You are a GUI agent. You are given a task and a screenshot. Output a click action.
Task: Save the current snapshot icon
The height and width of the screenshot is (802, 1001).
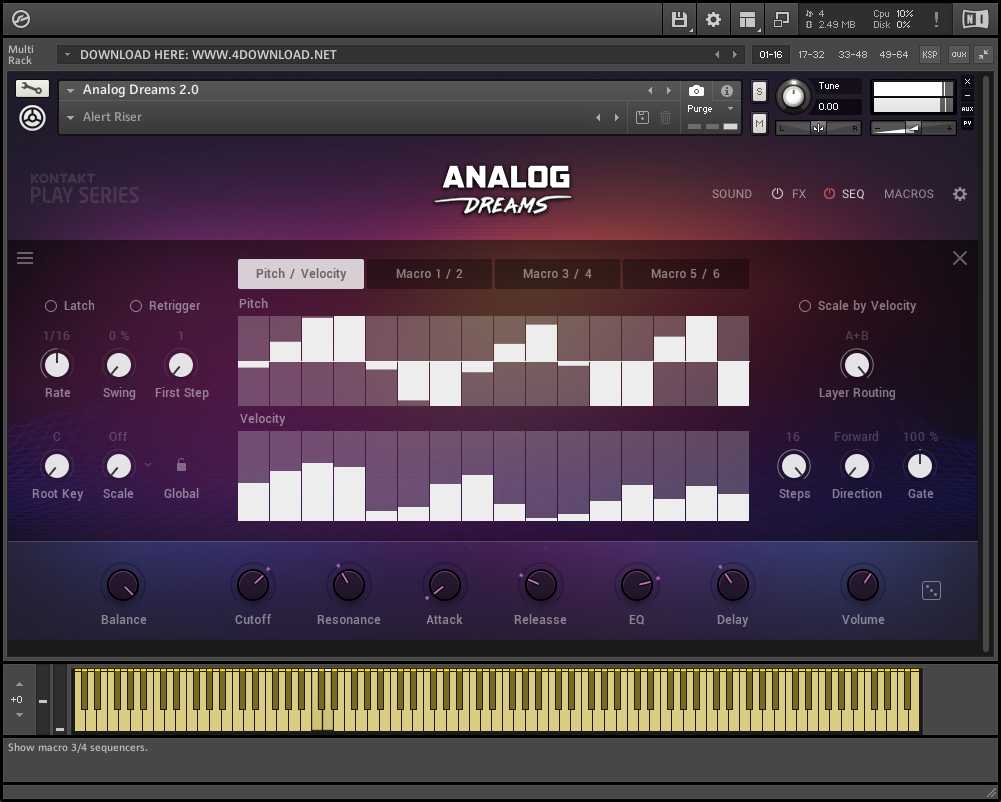pyautogui.click(x=642, y=117)
